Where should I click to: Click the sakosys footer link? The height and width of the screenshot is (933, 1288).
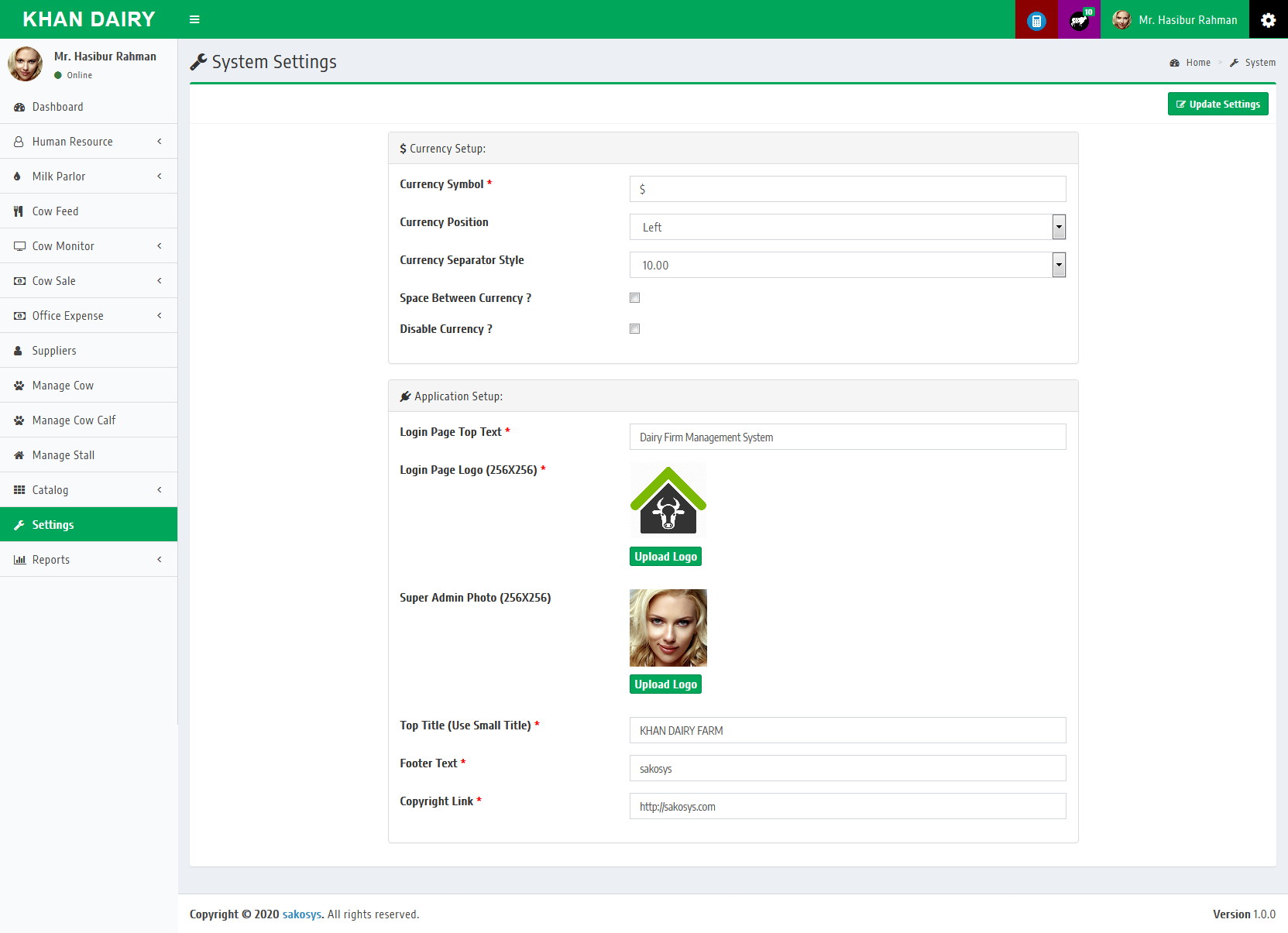click(301, 914)
